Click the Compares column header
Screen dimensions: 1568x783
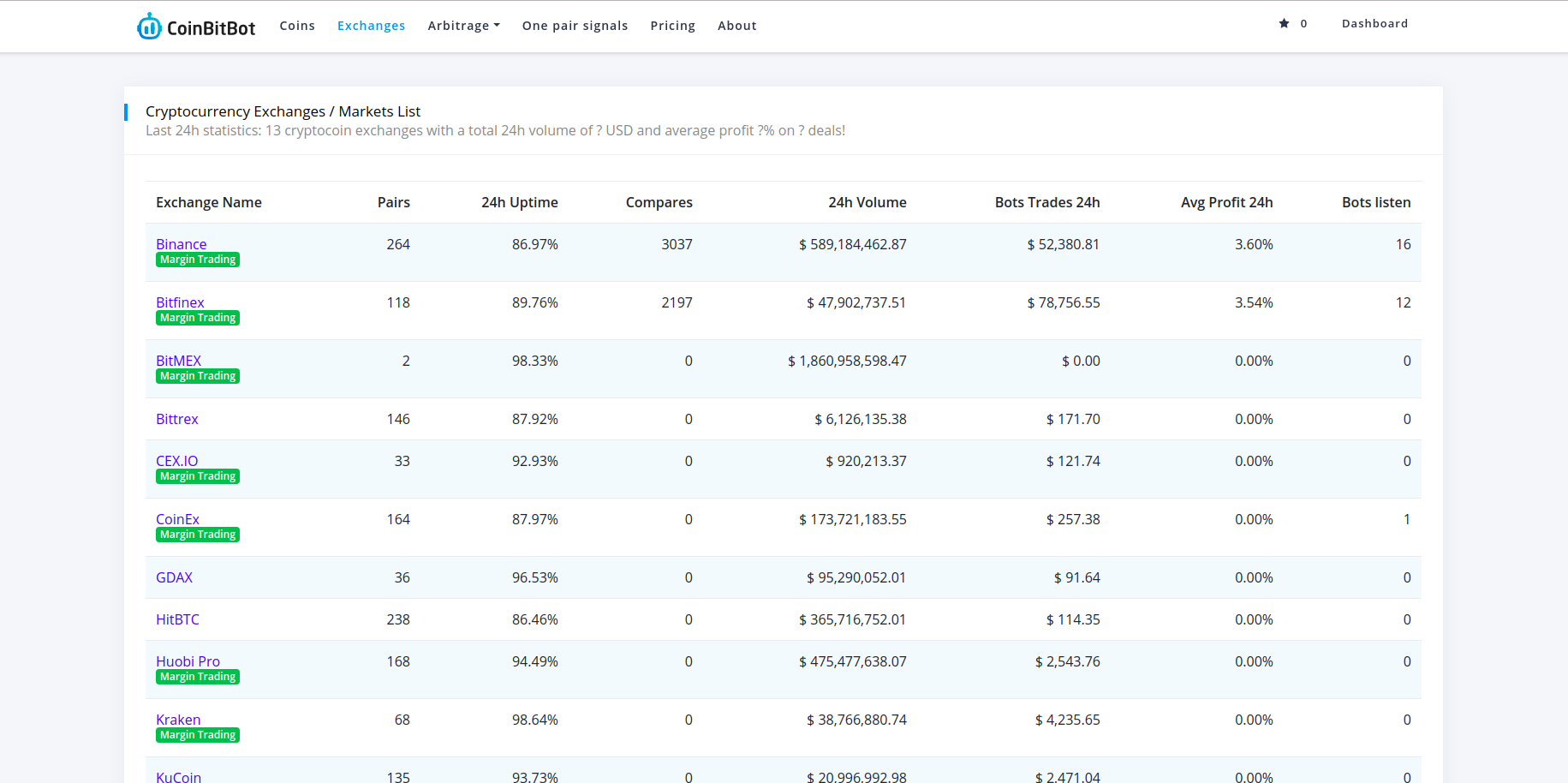click(x=659, y=202)
